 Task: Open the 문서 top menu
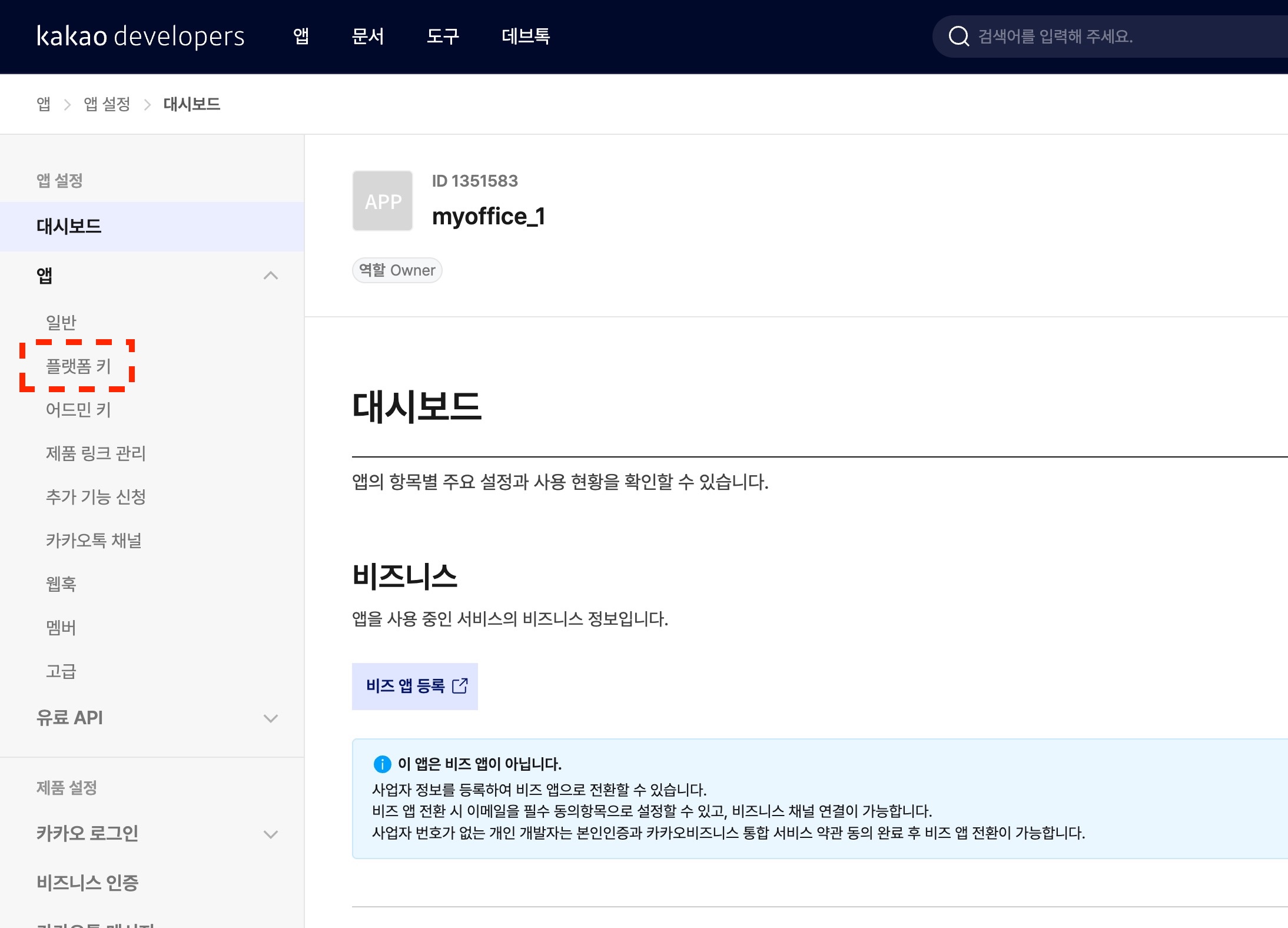(x=367, y=37)
